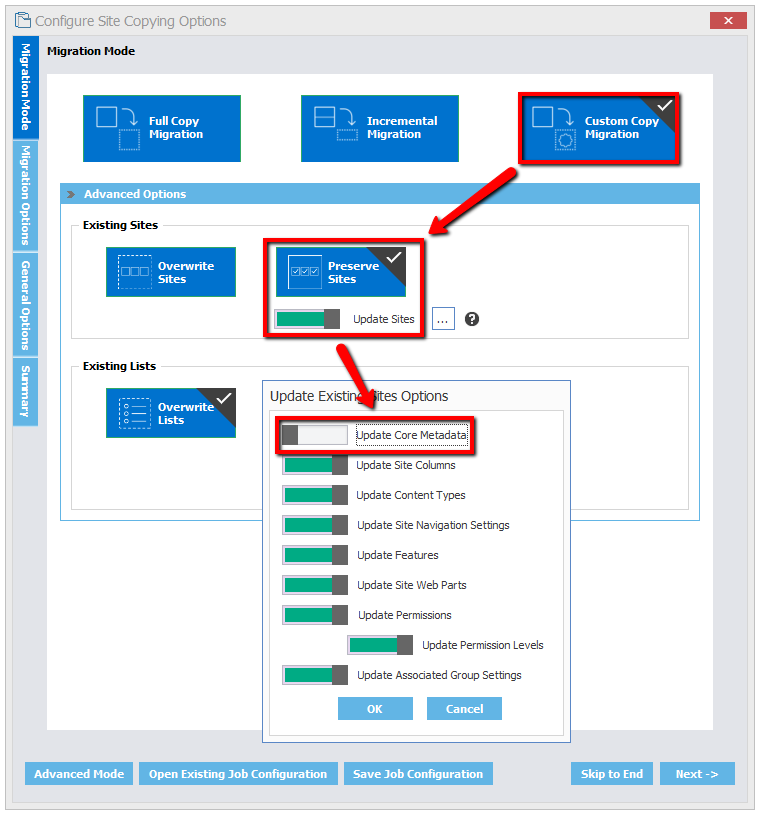The height and width of the screenshot is (814, 760).
Task: Select the Custom Copy Migration tile
Action: click(x=598, y=128)
